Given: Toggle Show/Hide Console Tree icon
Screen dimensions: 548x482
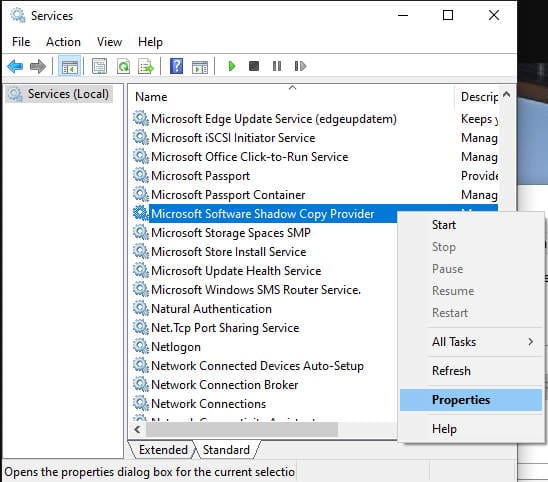Looking at the screenshot, I should click(x=70, y=66).
